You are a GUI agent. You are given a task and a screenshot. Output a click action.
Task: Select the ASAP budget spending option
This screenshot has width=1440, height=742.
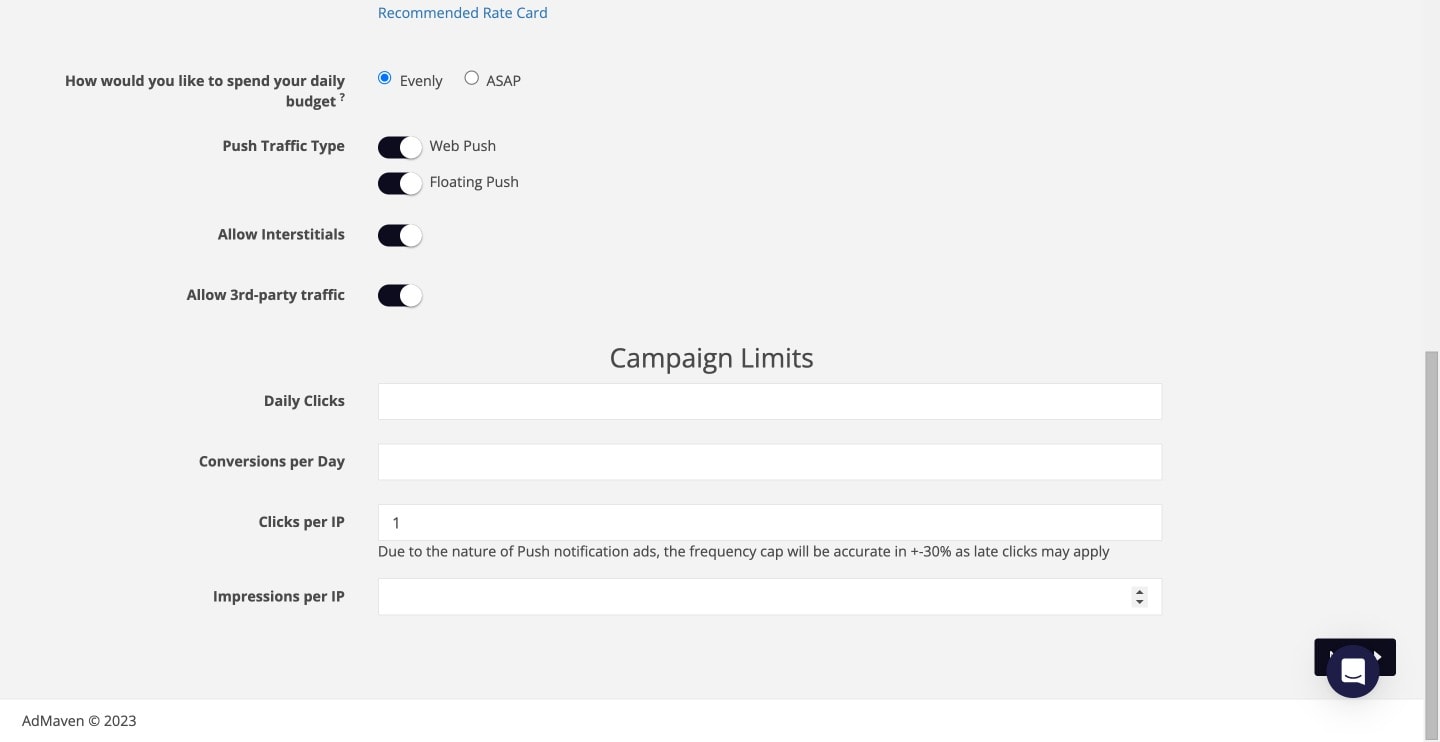pyautogui.click(x=471, y=77)
